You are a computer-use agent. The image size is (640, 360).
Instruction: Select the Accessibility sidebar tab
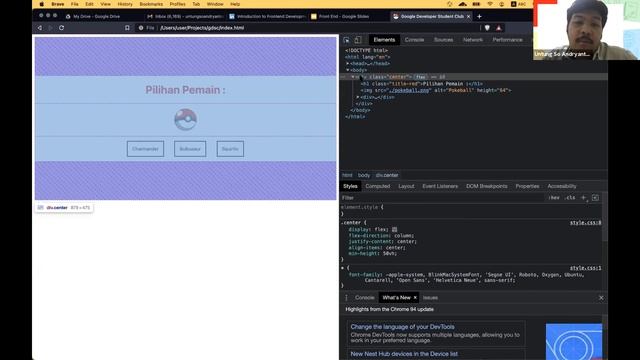coord(562,186)
